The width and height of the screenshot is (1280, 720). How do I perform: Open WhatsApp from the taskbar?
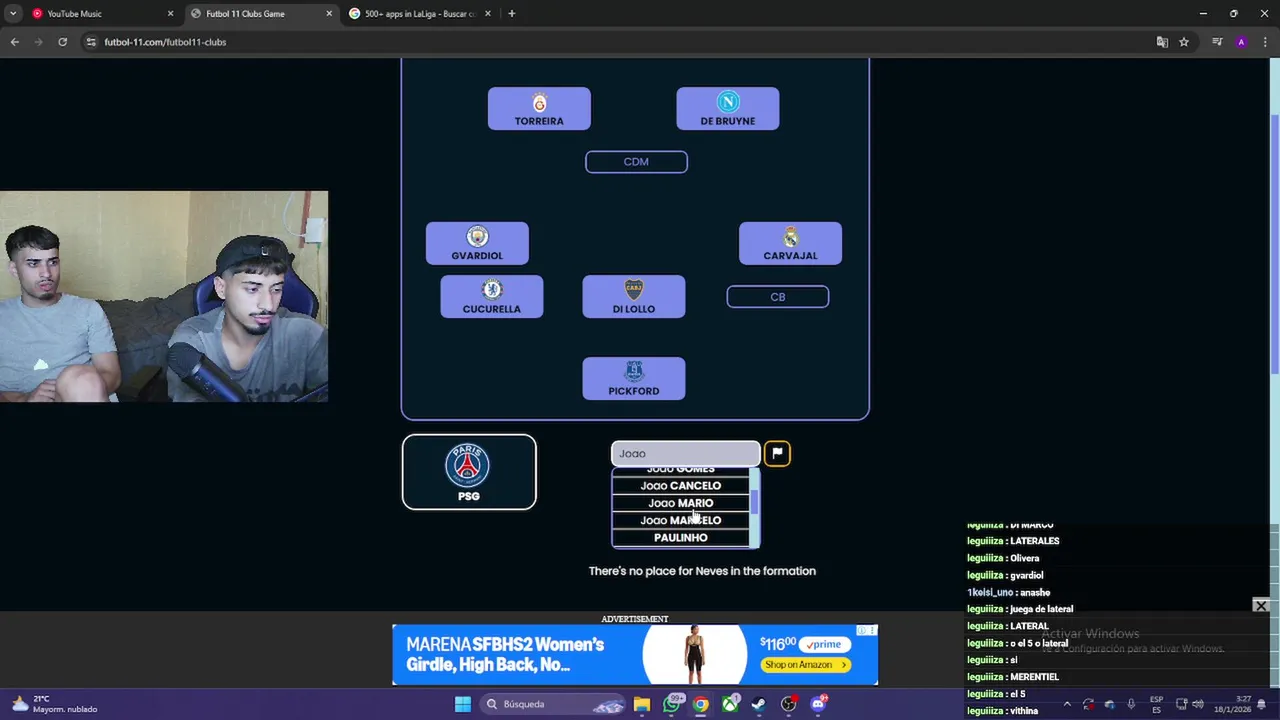click(x=672, y=704)
